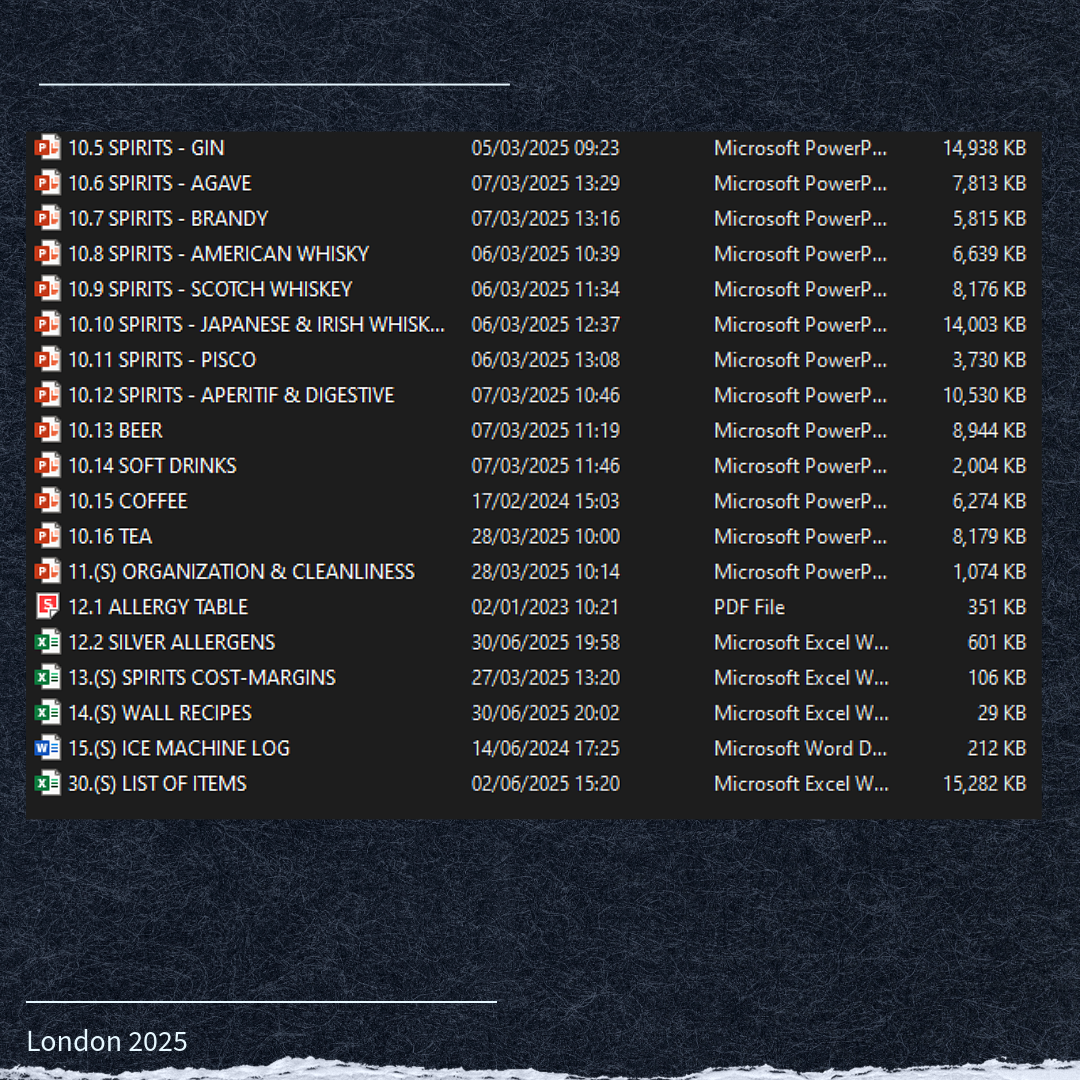The image size is (1080, 1080).
Task: Click the Word icon beside 15.(S) ICE MACHINE LOG
Action: 48,748
